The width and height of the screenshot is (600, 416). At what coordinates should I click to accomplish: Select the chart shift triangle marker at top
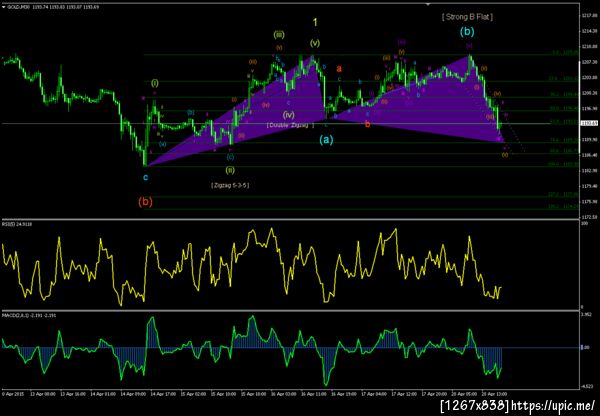coord(428,4)
